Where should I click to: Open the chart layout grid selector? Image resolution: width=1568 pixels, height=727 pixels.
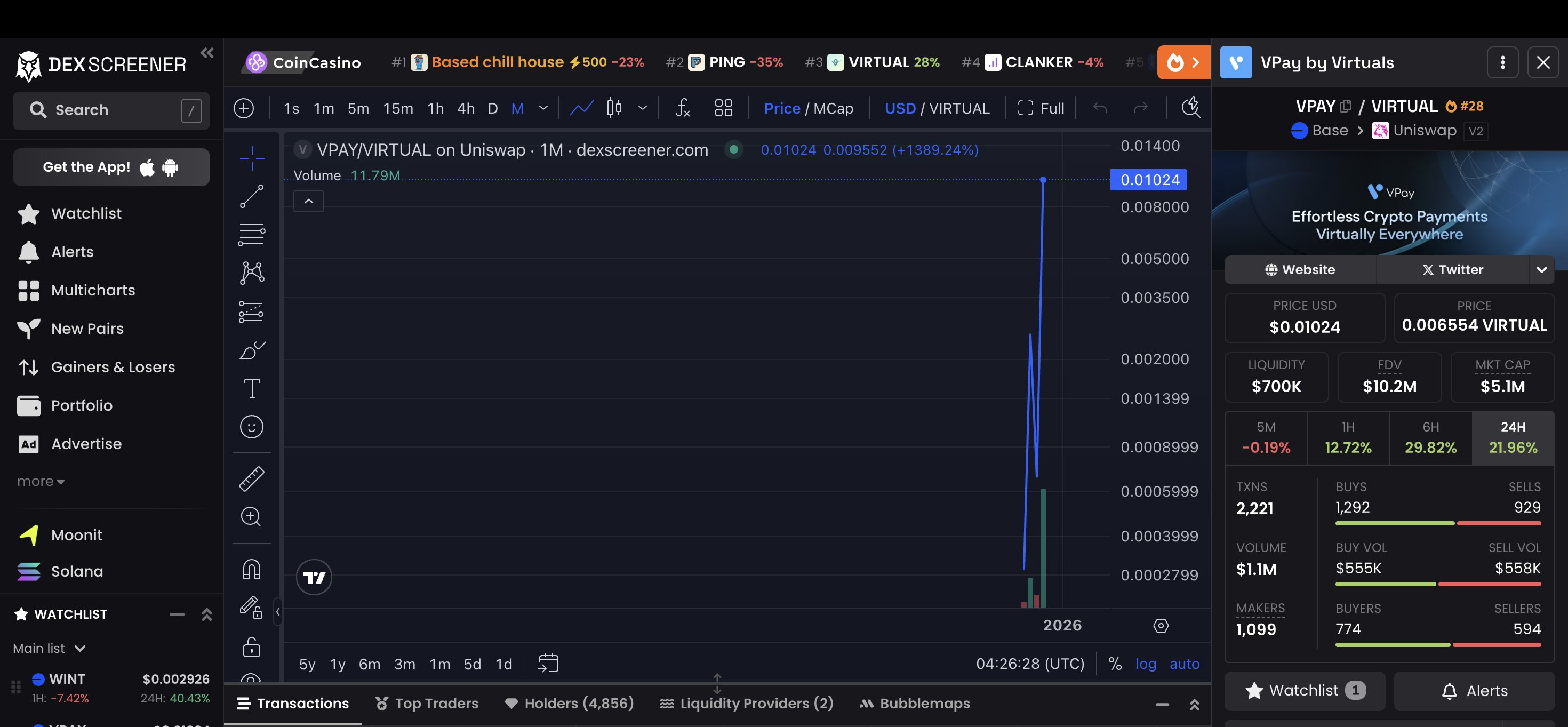(723, 108)
